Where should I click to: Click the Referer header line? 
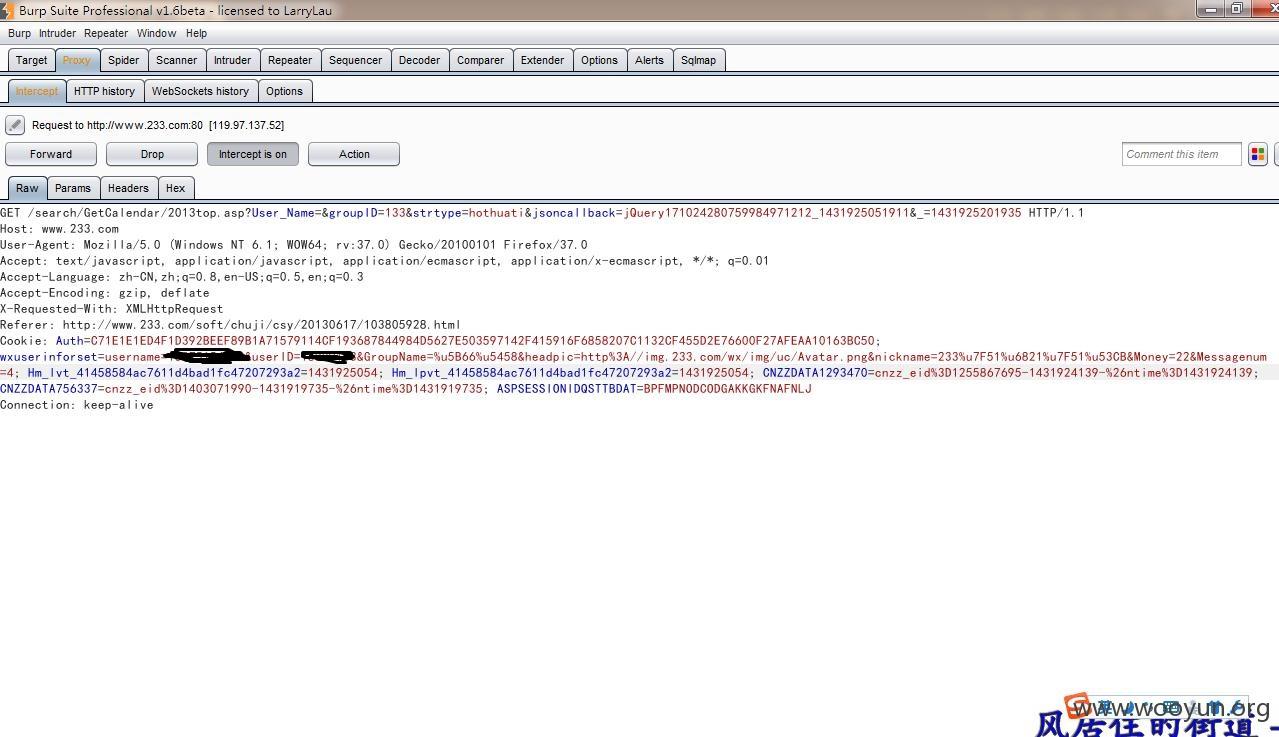tap(231, 325)
